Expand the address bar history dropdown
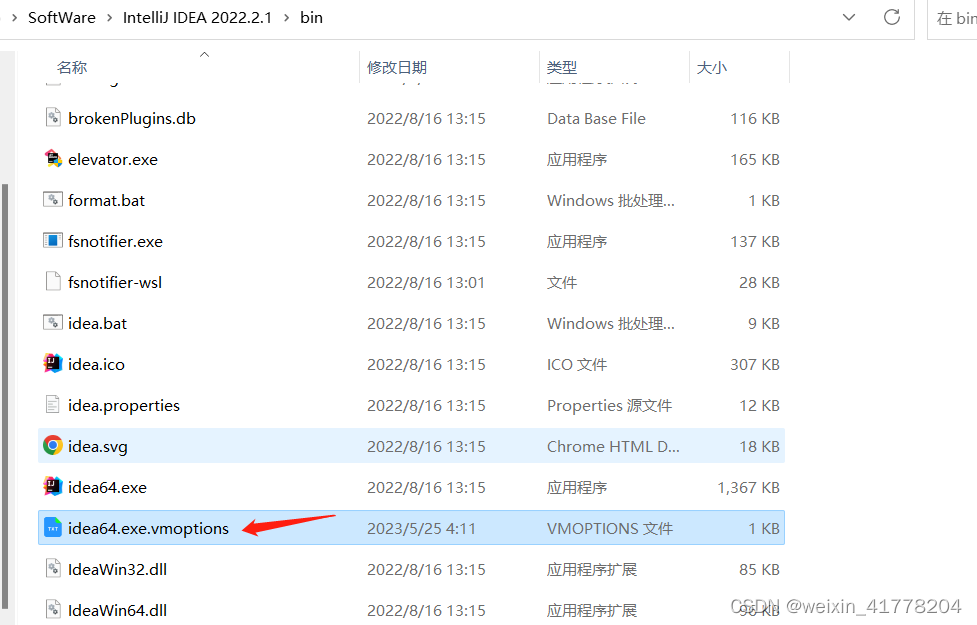The image size is (977, 625). [849, 17]
